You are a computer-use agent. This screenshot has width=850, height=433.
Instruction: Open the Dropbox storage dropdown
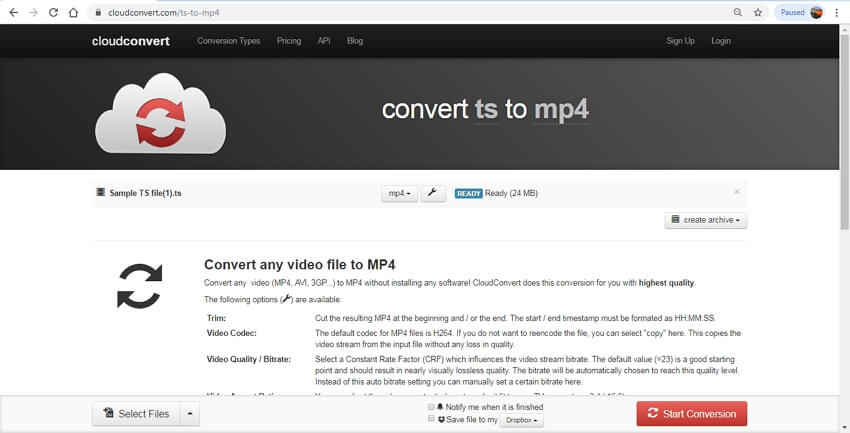point(521,420)
